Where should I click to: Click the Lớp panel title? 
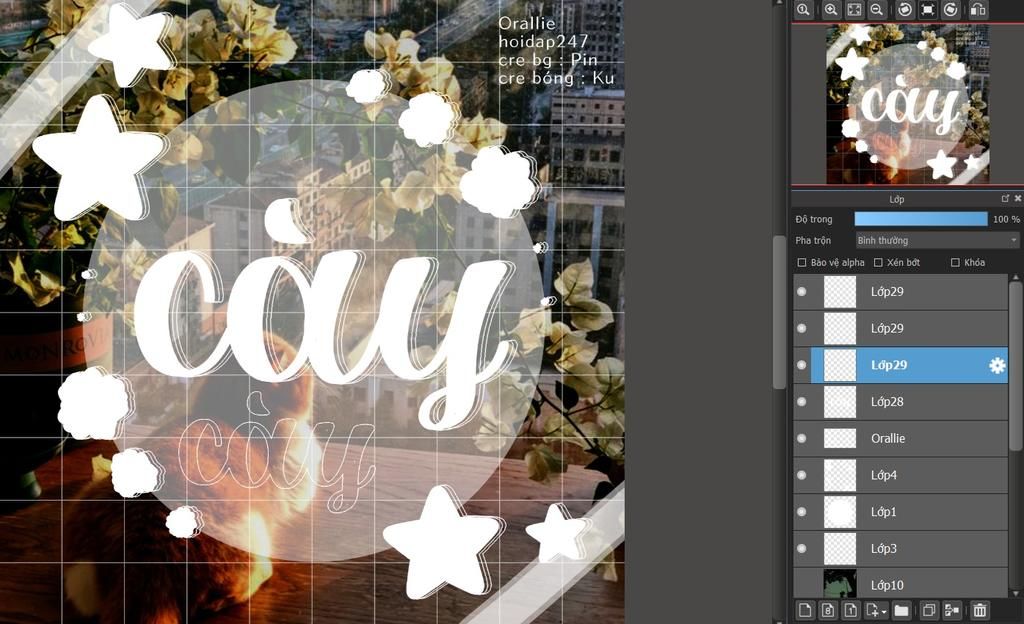point(897,199)
